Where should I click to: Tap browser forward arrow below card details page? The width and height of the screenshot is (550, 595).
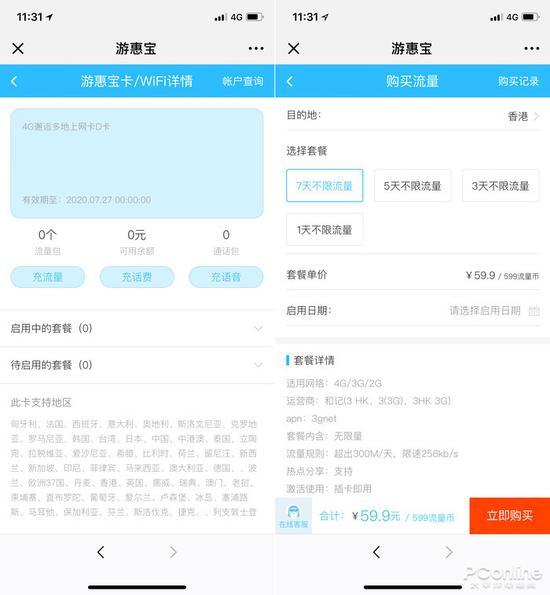(x=173, y=552)
